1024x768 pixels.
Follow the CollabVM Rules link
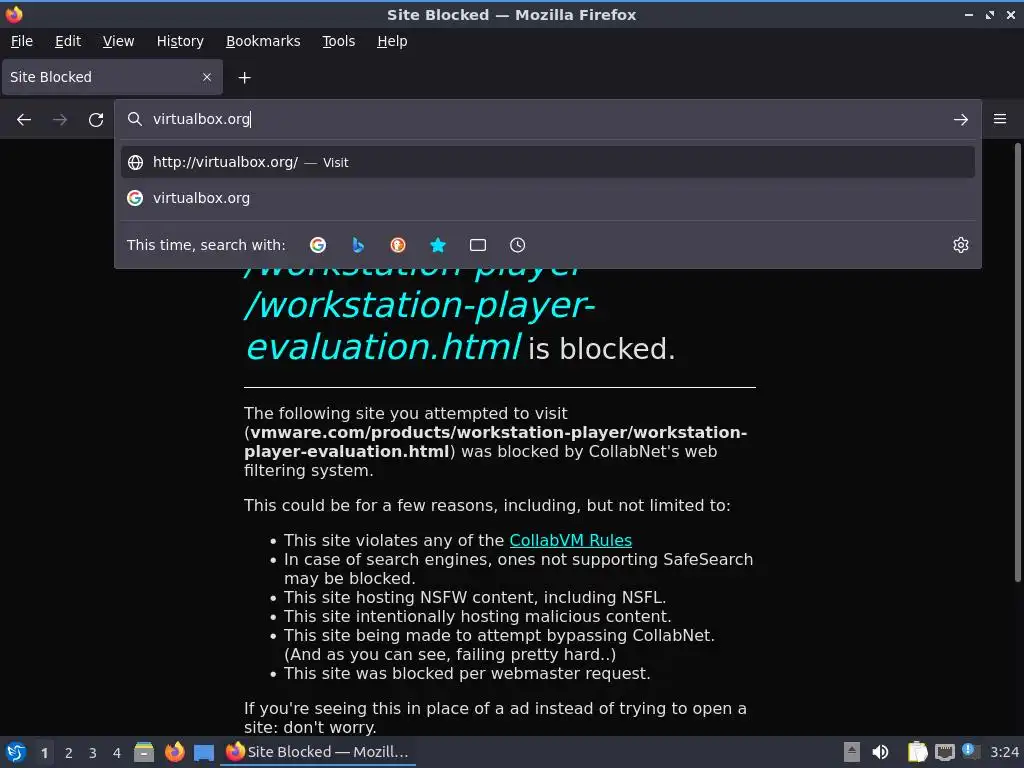tap(570, 540)
